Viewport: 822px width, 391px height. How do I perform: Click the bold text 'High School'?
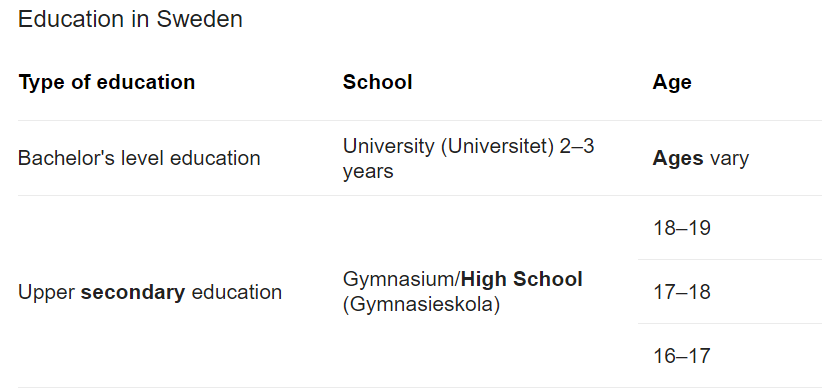coord(522,279)
